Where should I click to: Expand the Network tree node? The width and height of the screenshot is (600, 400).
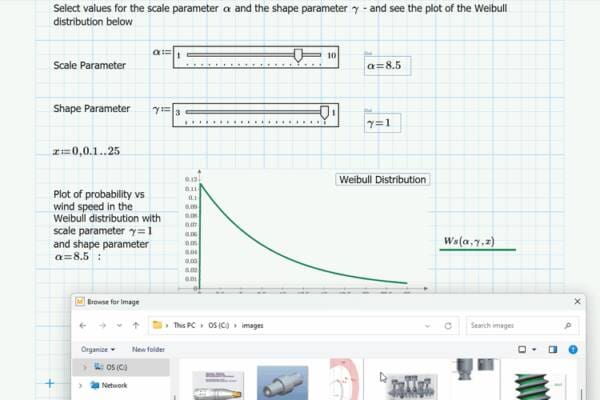[x=80, y=385]
